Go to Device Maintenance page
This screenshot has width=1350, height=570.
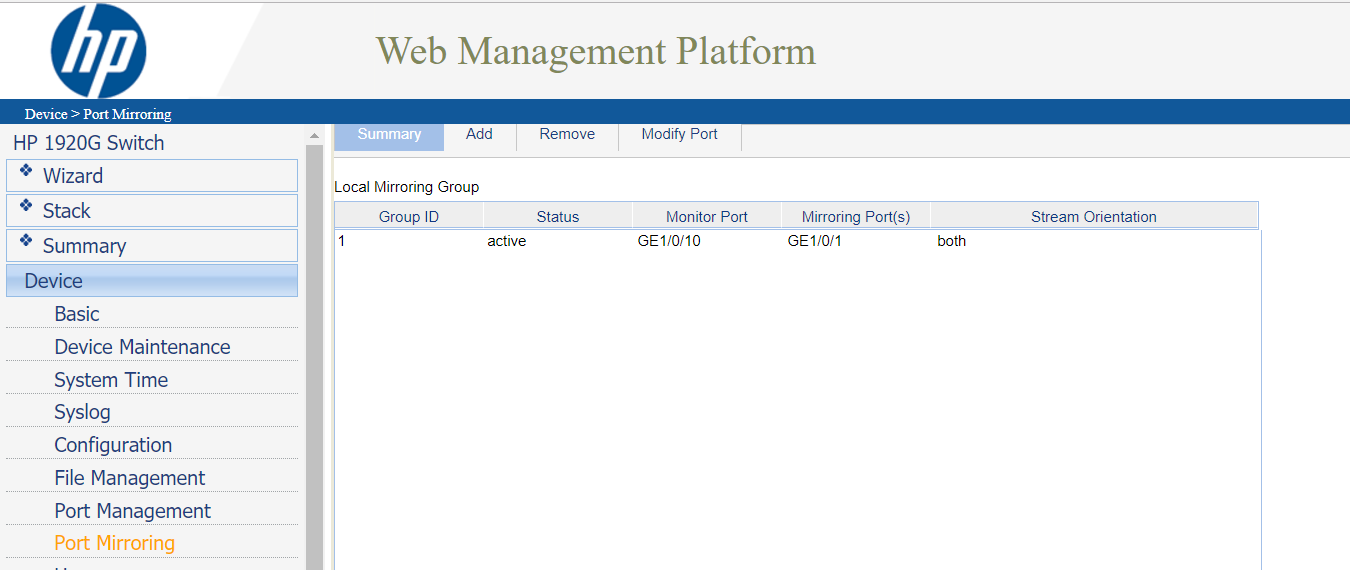[142, 347]
